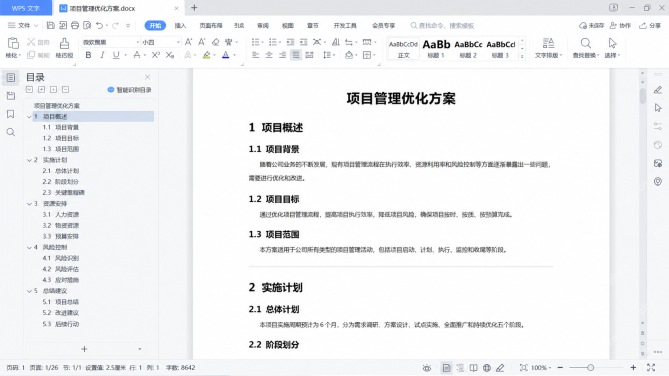Switch to outline view mode
This screenshot has width=669, height=376.
click(x=460, y=367)
